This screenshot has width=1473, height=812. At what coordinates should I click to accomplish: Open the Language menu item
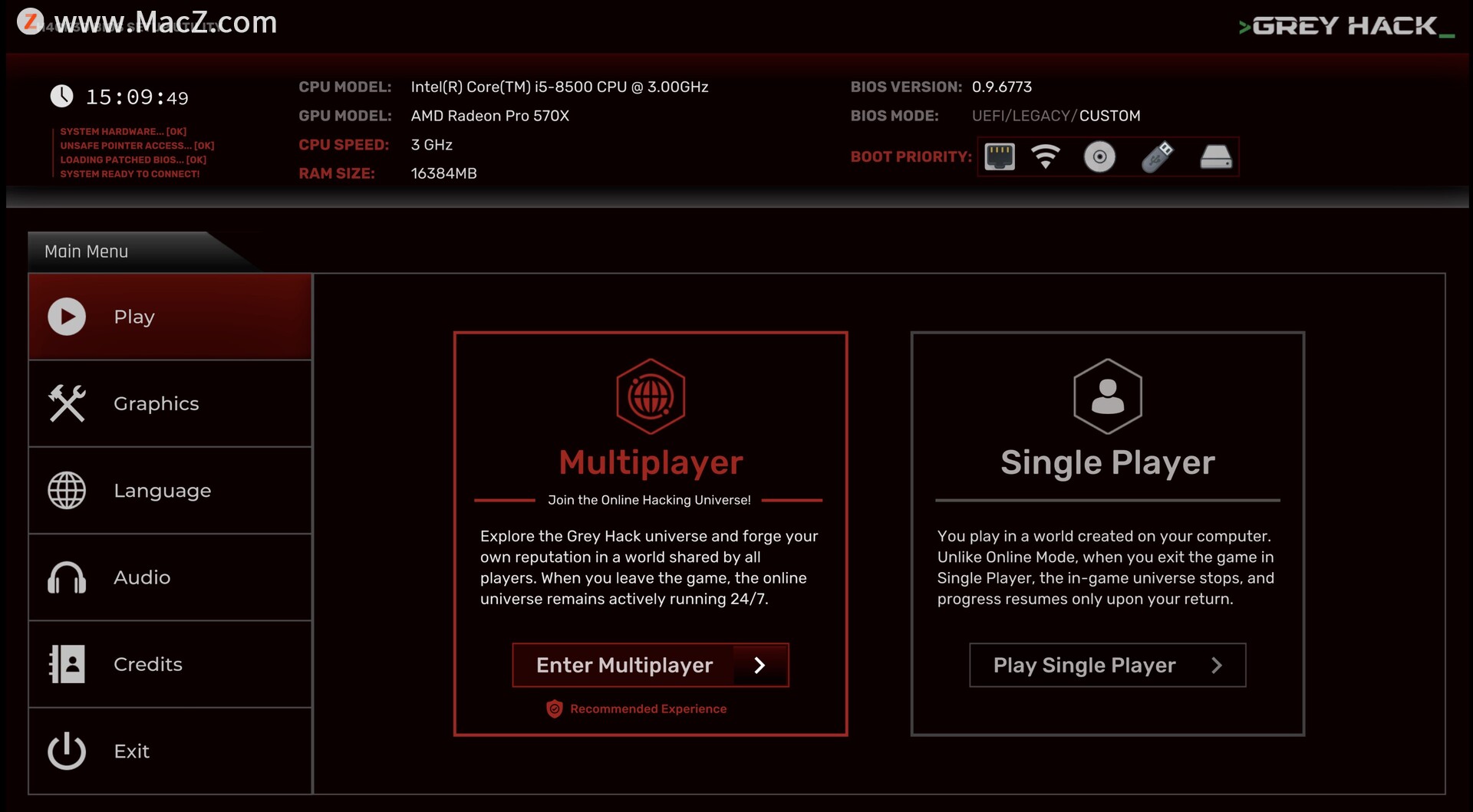coord(170,491)
